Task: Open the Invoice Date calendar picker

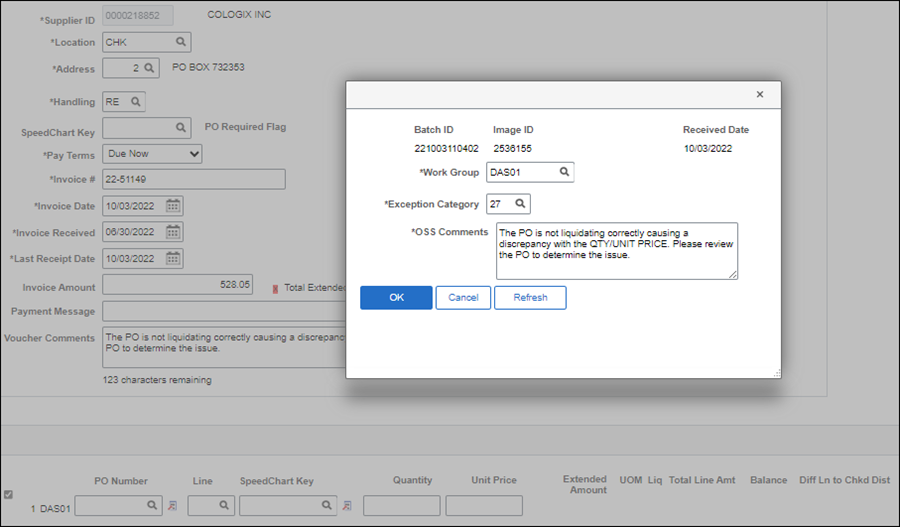Action: point(173,206)
